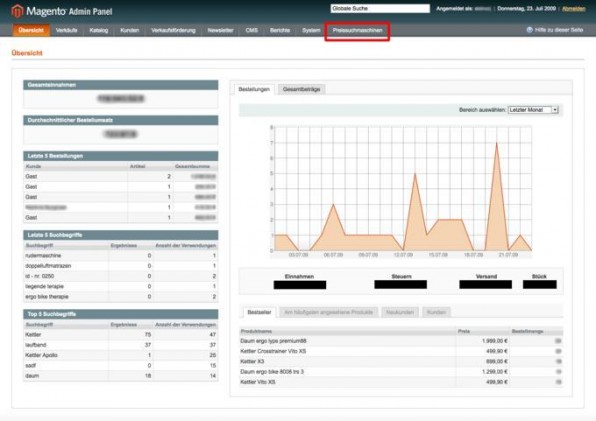Viewport: 596px width, 421px height.
Task: Switch to the Gesamtbeträge chart tab
Action: click(301, 89)
